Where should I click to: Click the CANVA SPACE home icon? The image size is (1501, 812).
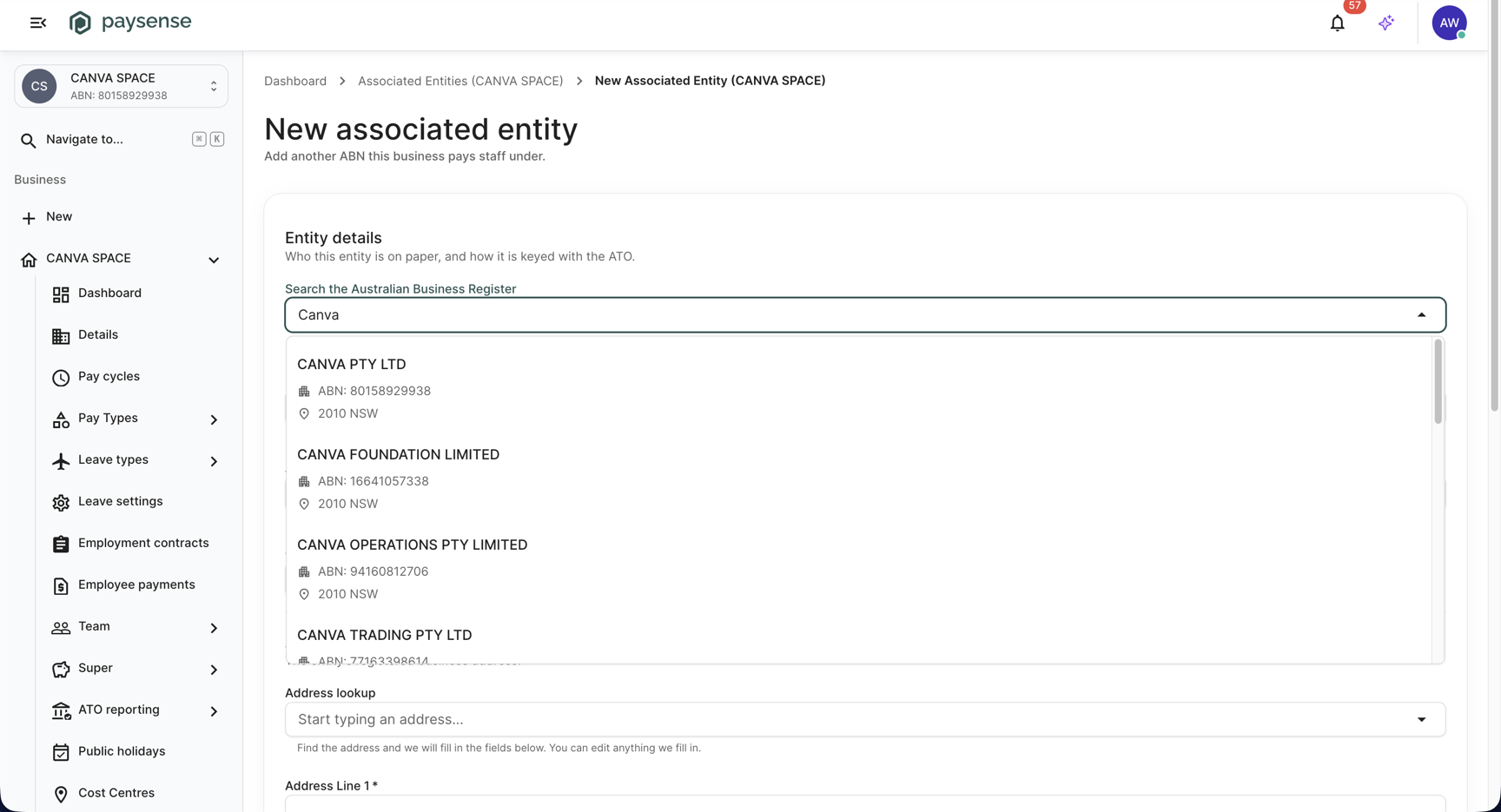click(x=29, y=259)
